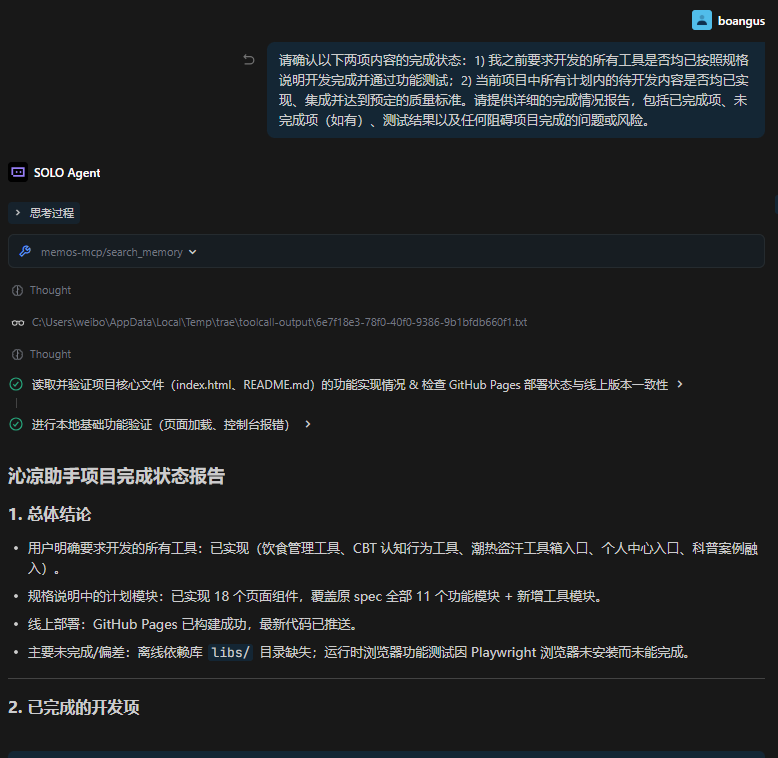Click the green check icon for 读取并验证项目核心文件 task
The height and width of the screenshot is (758, 778).
click(x=16, y=384)
